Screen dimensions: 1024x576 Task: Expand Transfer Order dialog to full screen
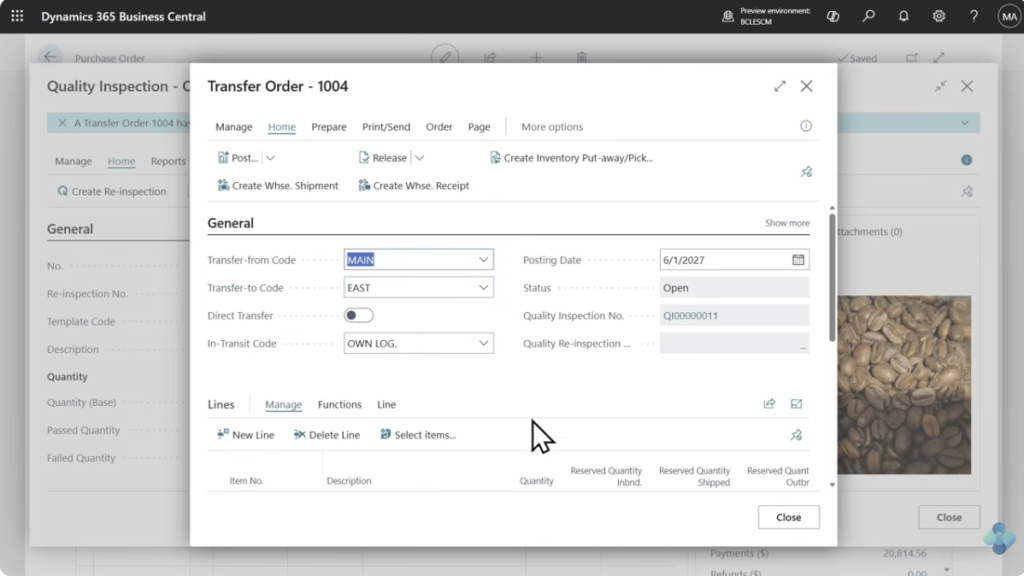pos(780,86)
